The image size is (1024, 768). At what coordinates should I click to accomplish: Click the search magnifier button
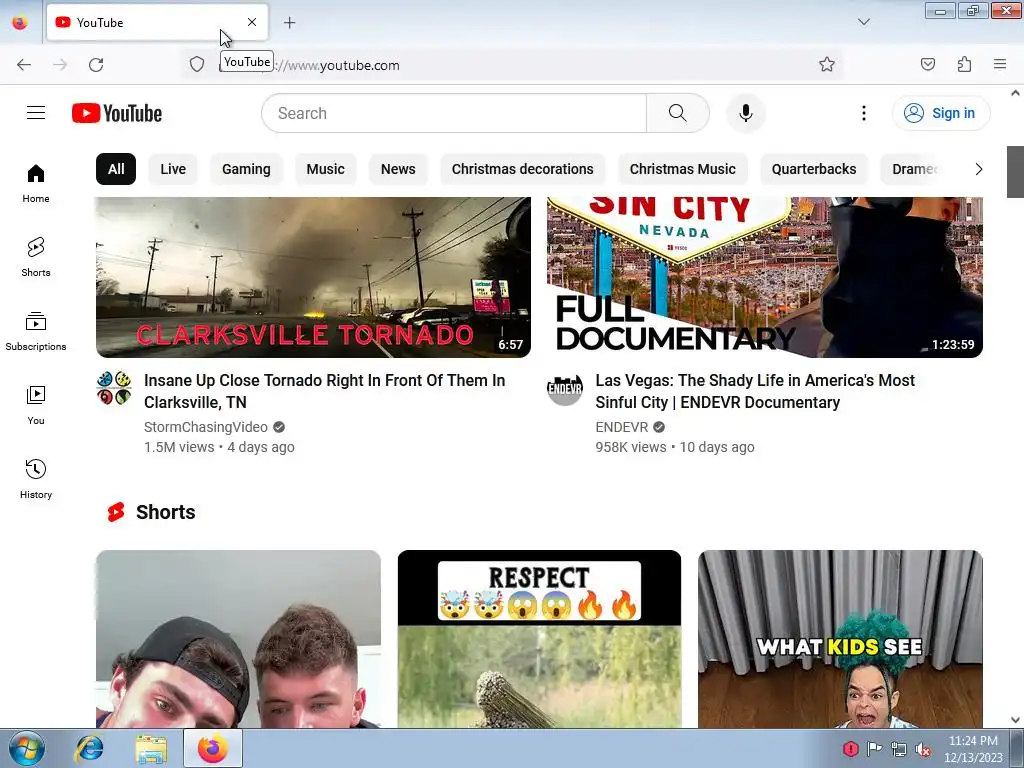(x=678, y=113)
